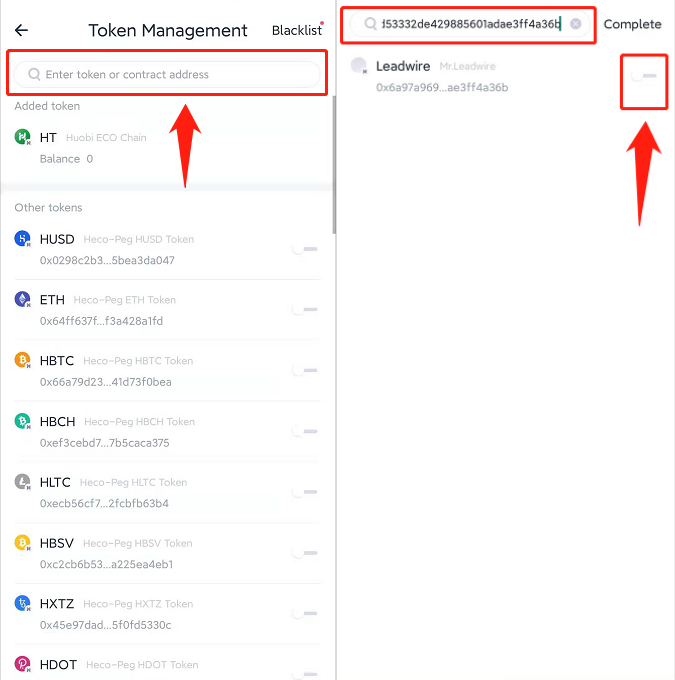Click the ETH address 0x64ff637f...f3a428a1fd
Screen dimensions: 675x680
point(102,321)
